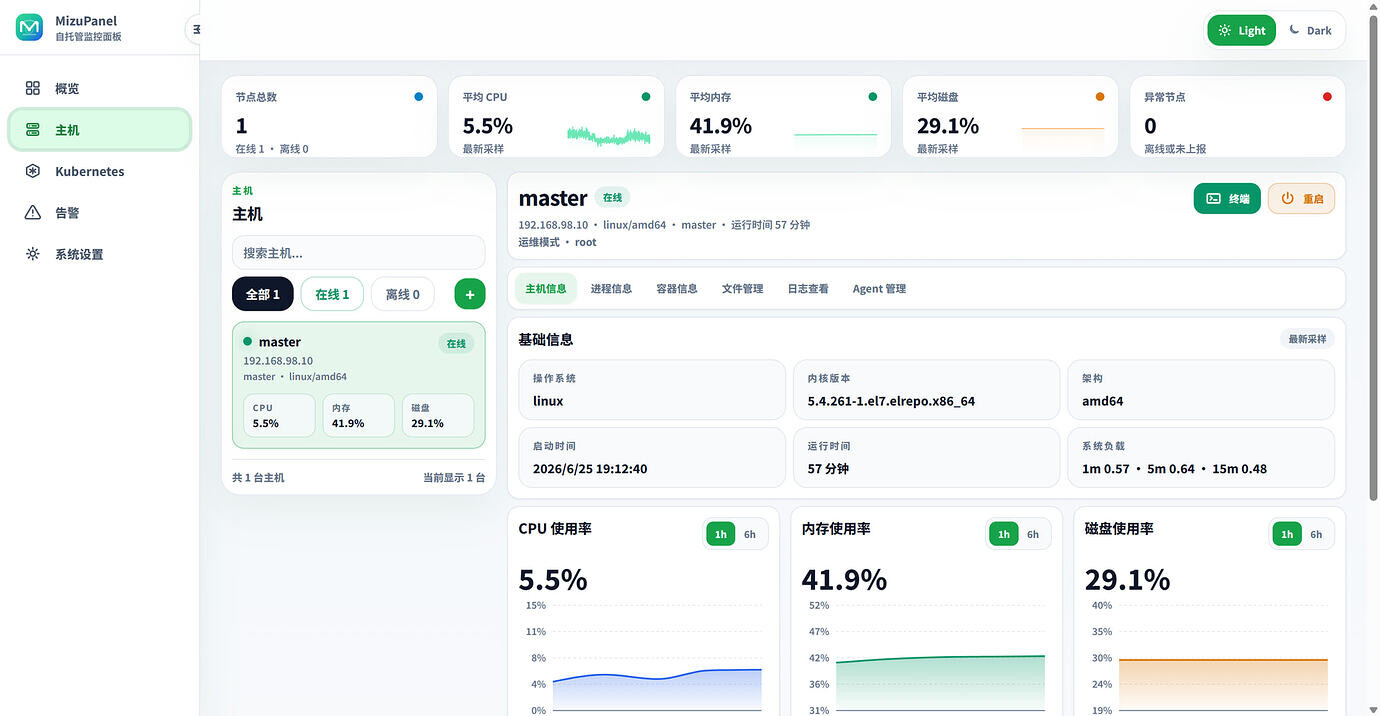Open the 概览 overview page
The height and width of the screenshot is (716, 1380).
pyautogui.click(x=99, y=88)
